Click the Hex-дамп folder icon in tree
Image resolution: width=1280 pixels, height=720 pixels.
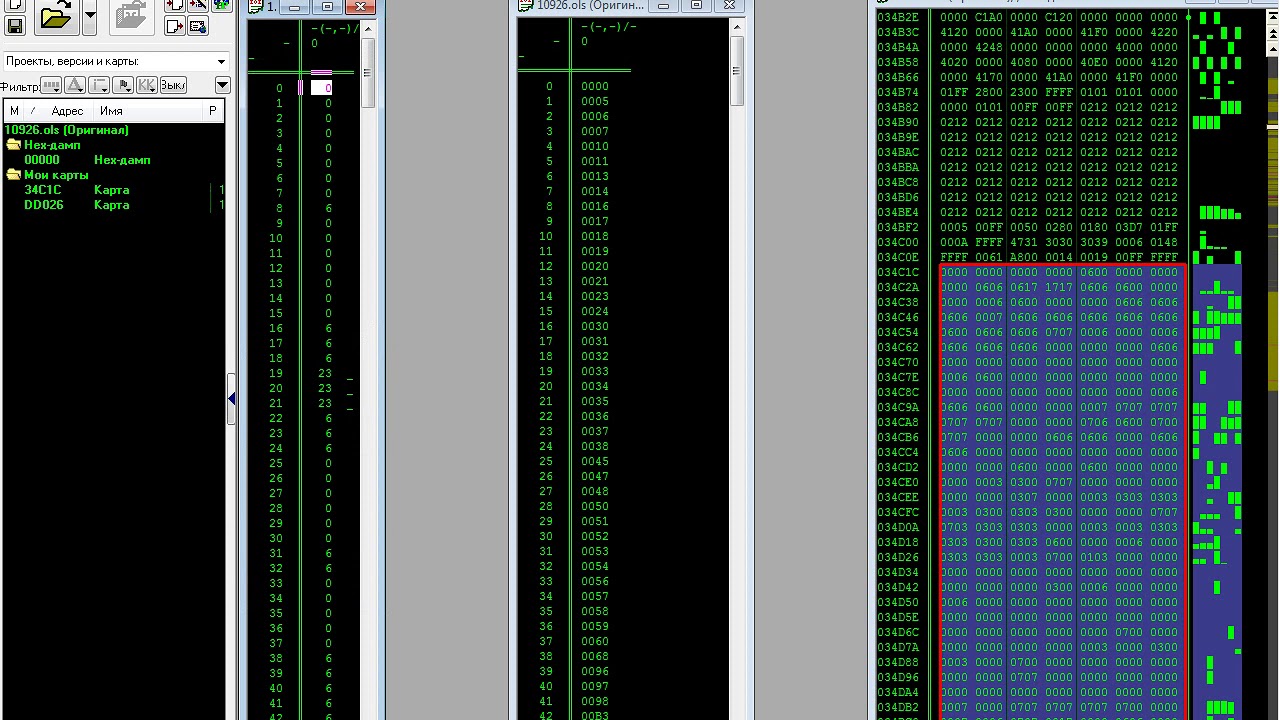[x=14, y=145]
